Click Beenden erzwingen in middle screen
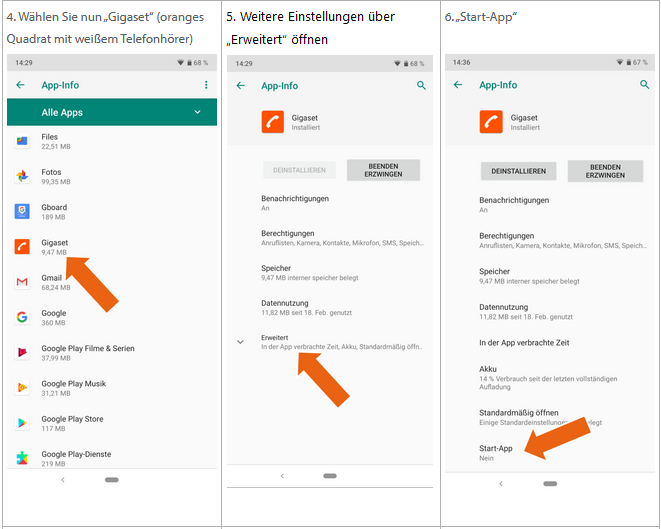The height and width of the screenshot is (529, 661). (383, 170)
